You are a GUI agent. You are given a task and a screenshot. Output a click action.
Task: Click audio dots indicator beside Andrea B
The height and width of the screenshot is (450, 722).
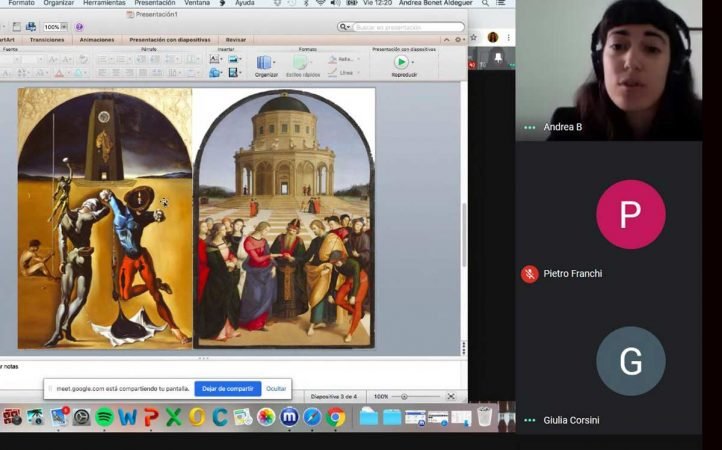pyautogui.click(x=530, y=127)
